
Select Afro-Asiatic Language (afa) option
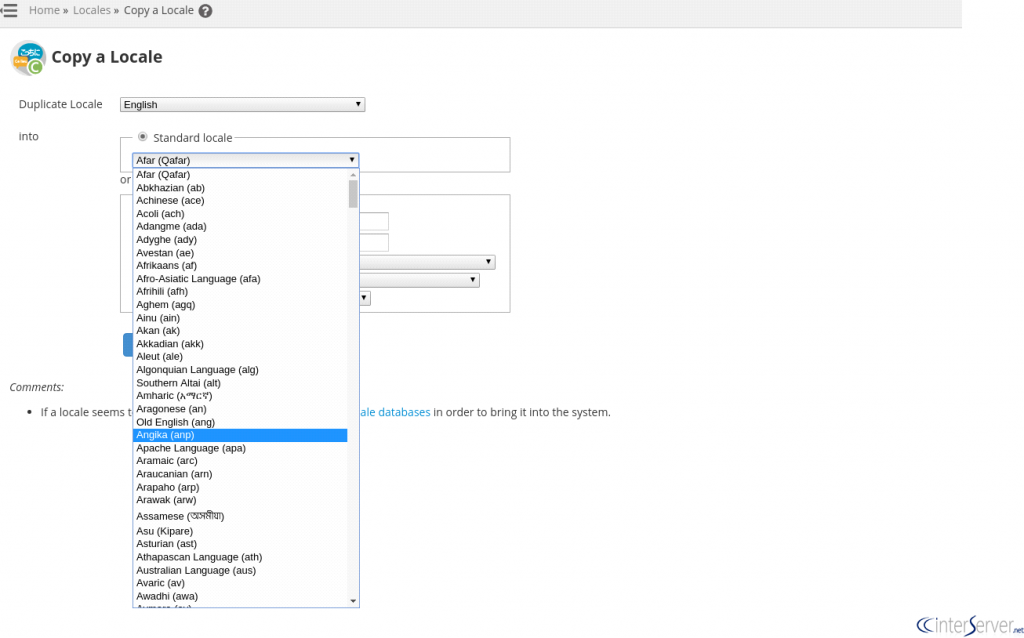(240, 279)
